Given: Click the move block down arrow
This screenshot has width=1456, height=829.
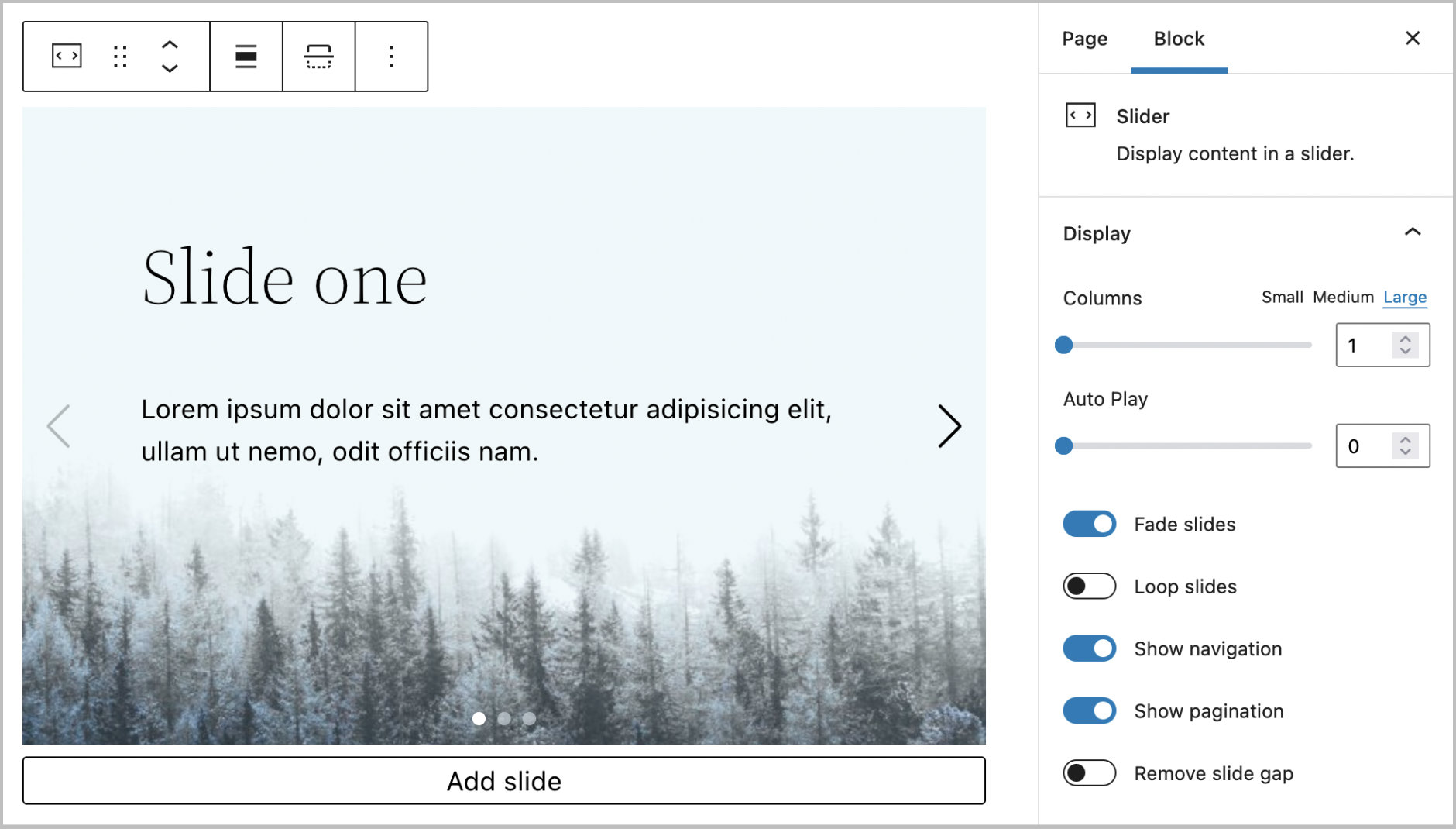Looking at the screenshot, I should pos(170,68).
